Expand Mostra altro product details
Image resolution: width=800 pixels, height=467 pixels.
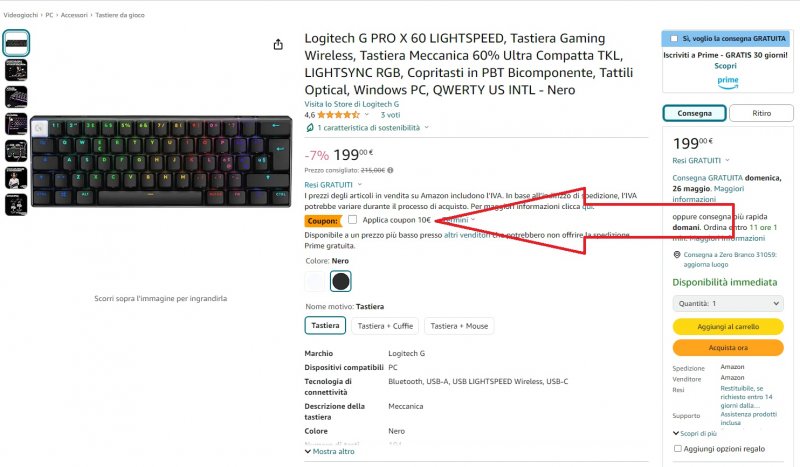(329, 451)
